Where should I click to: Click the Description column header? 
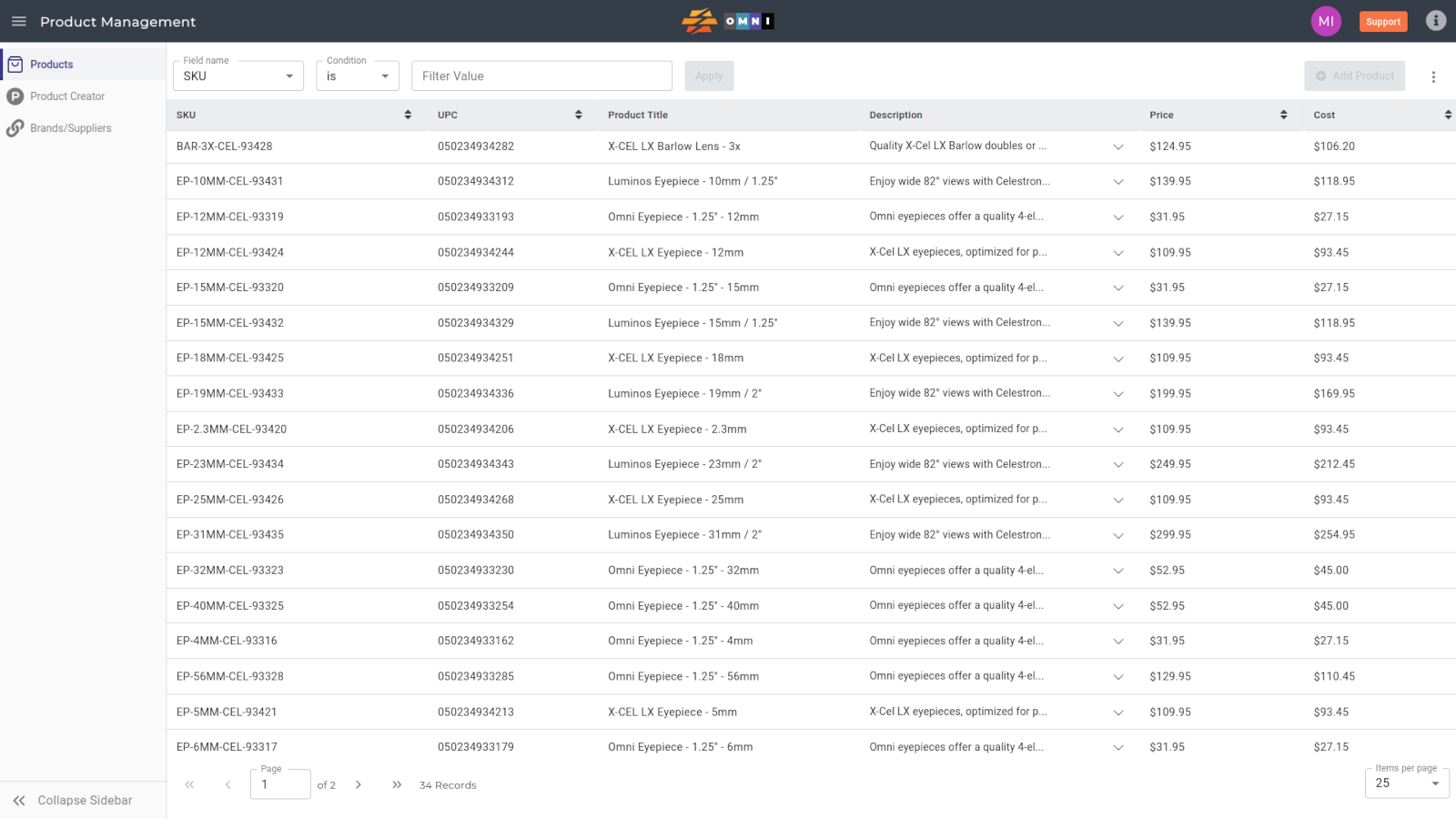click(895, 115)
